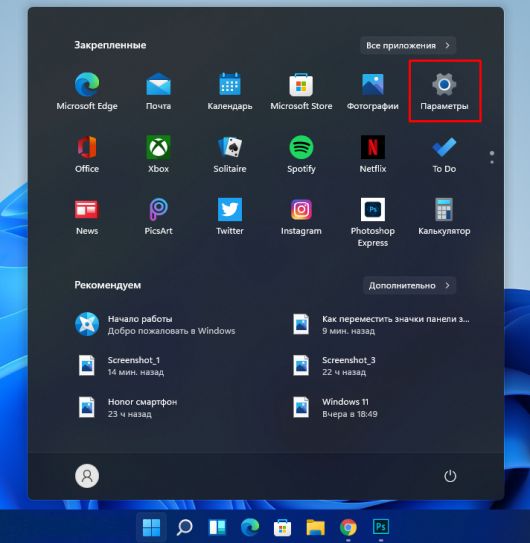530x543 pixels.
Task: Open Edge from the taskbar
Action: pos(250,527)
